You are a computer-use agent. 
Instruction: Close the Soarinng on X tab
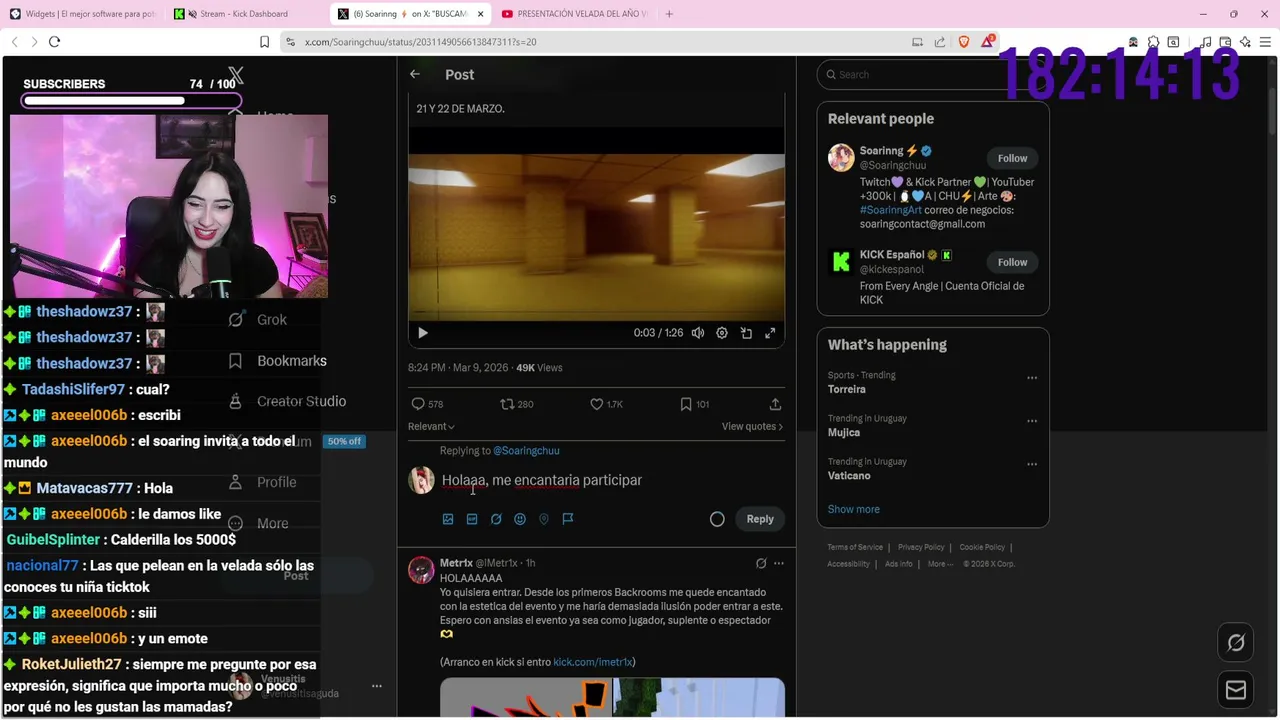tap(480, 14)
